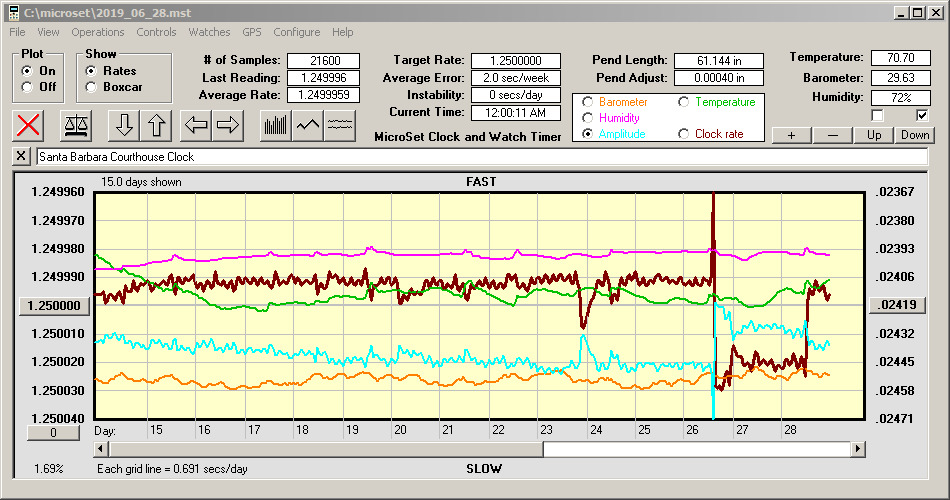
Task: Click the Down button
Action: (915, 135)
